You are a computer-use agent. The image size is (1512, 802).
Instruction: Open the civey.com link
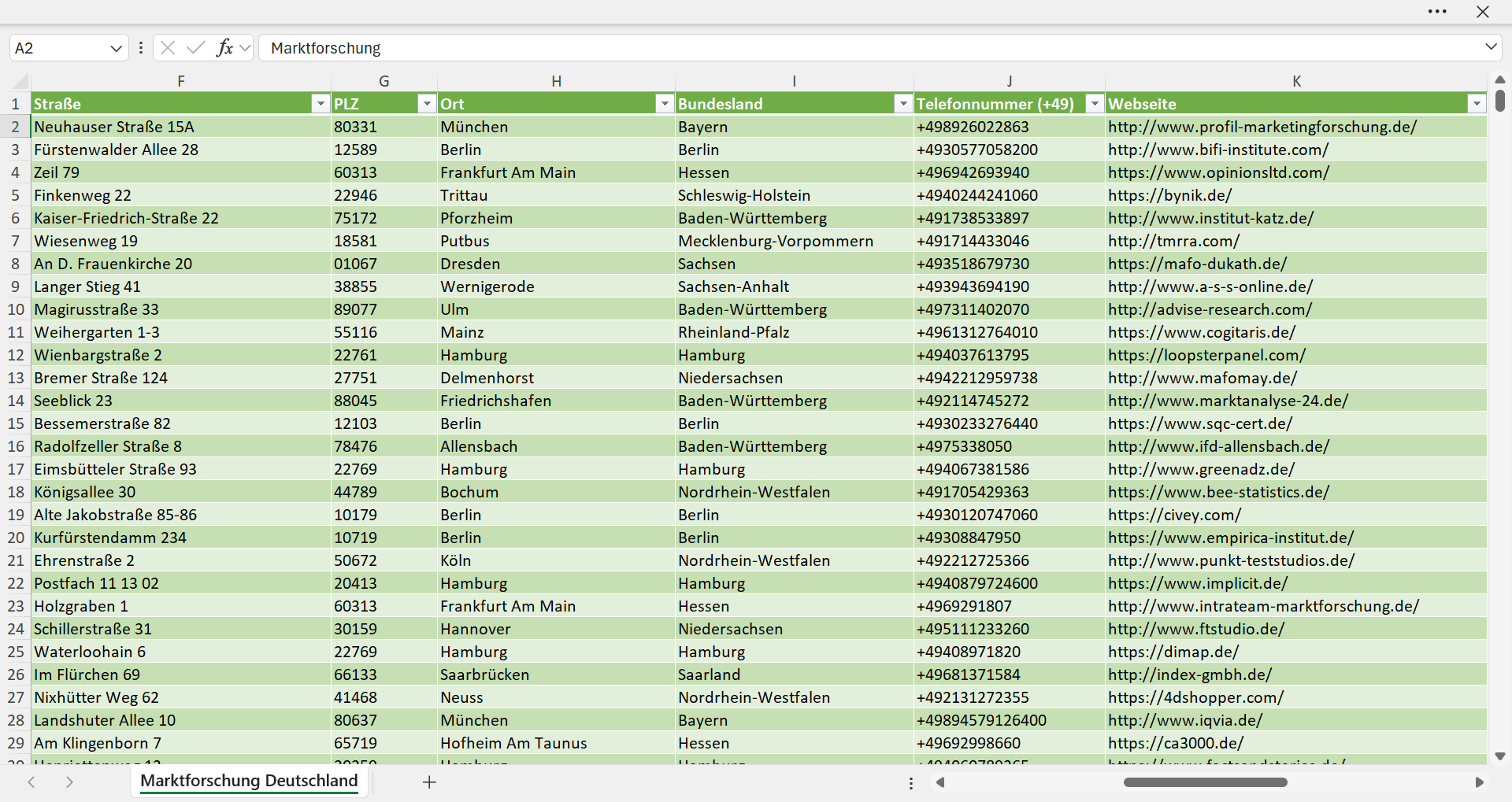[1175, 515]
